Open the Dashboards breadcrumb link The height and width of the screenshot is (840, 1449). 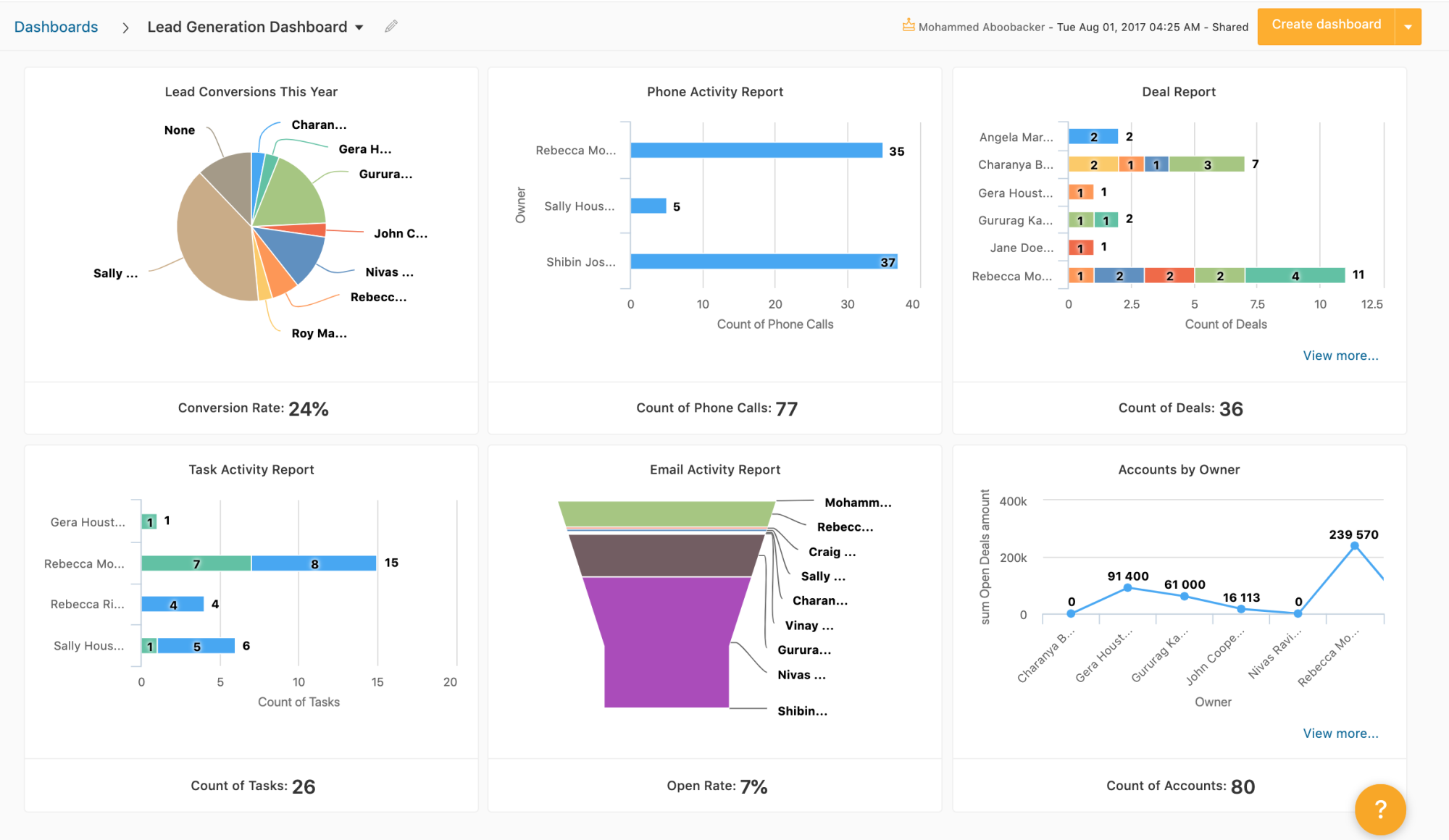tap(56, 26)
